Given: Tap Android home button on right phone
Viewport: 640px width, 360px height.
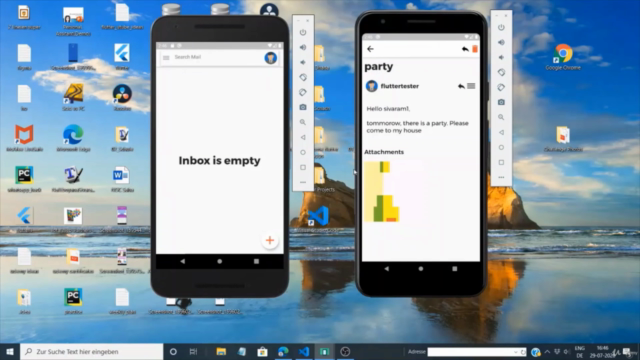Looking at the screenshot, I should click(421, 269).
